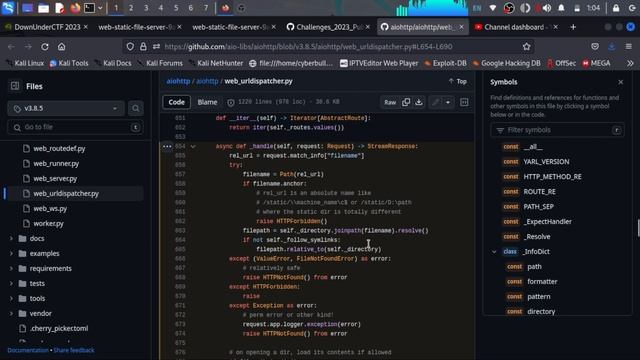Edit this file with pencil icon
640x360 pixels.
pos(436,102)
